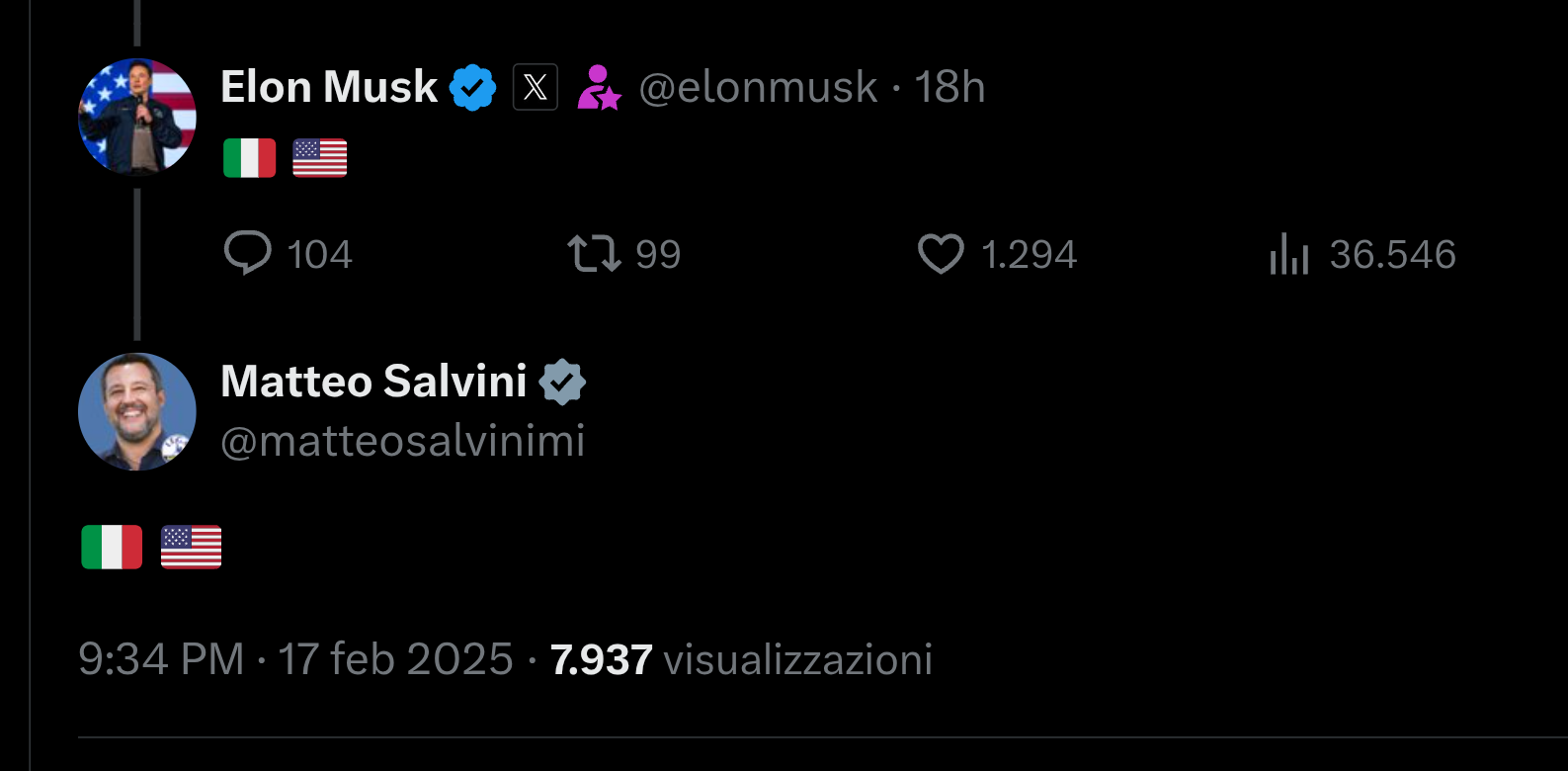The height and width of the screenshot is (771, 1568).
Task: Click the Italian flag emoji in Salvini's tweet
Action: (x=111, y=547)
